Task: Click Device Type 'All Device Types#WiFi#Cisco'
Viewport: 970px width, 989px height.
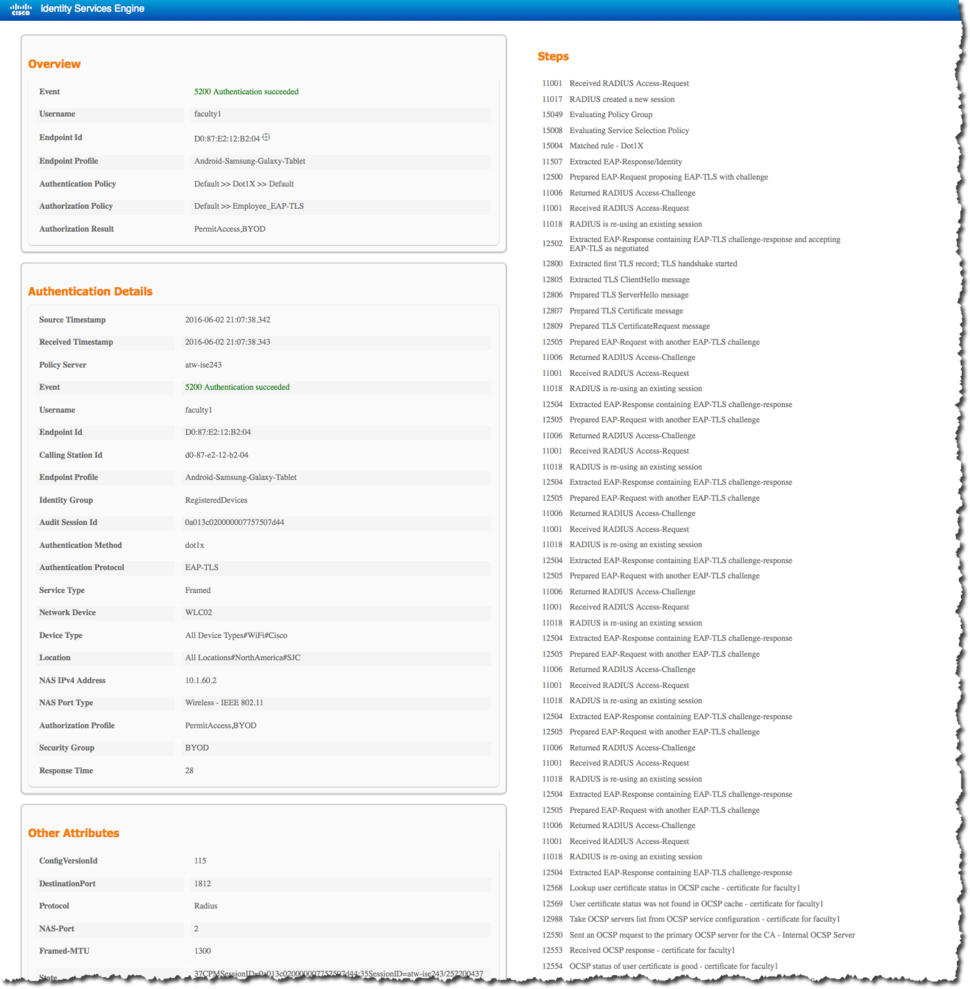Action: [236, 635]
